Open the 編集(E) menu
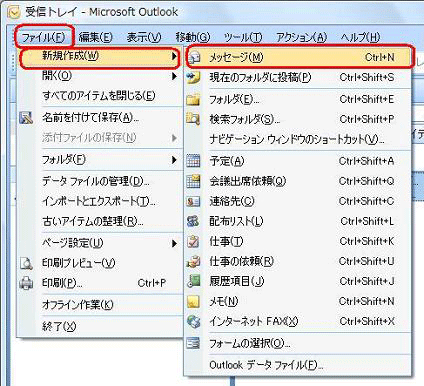 (x=96, y=37)
